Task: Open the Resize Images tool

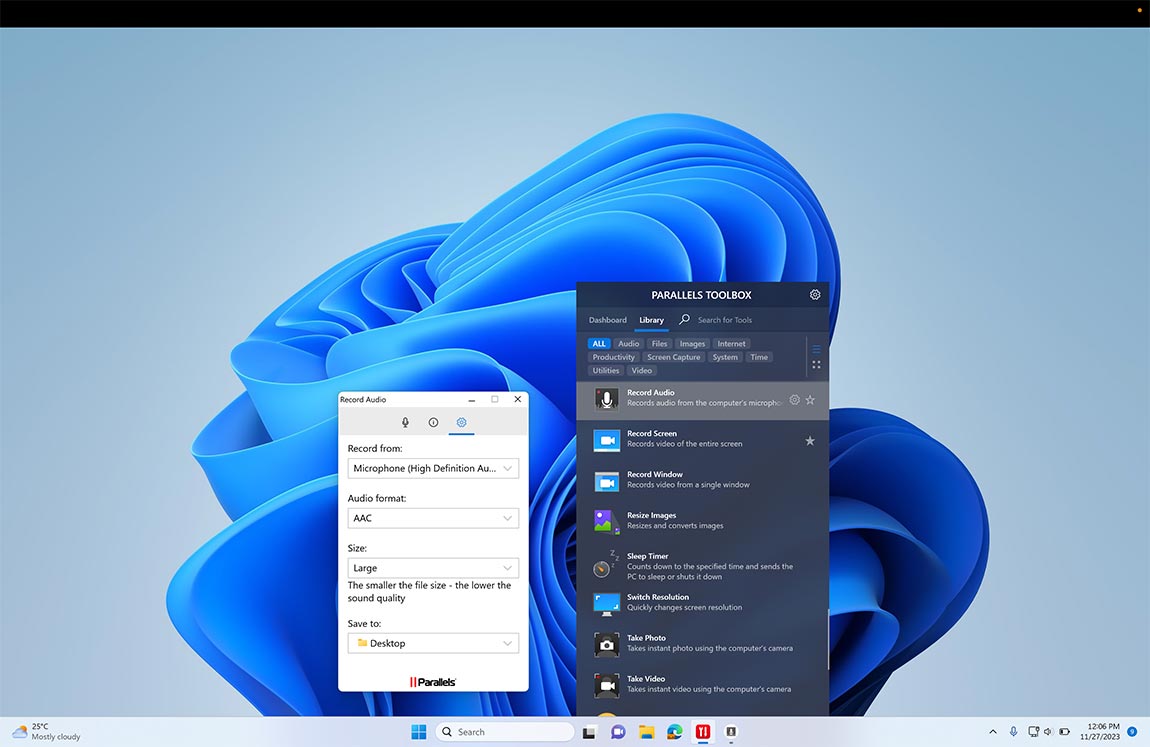Action: click(605, 521)
